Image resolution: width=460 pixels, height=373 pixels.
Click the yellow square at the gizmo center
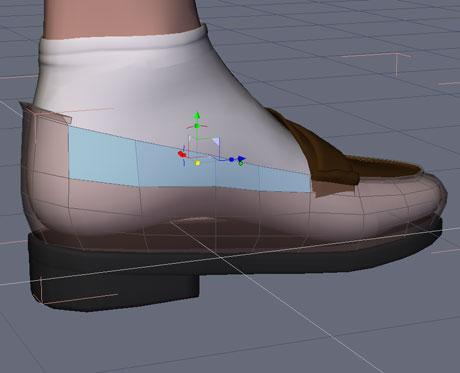point(197,163)
